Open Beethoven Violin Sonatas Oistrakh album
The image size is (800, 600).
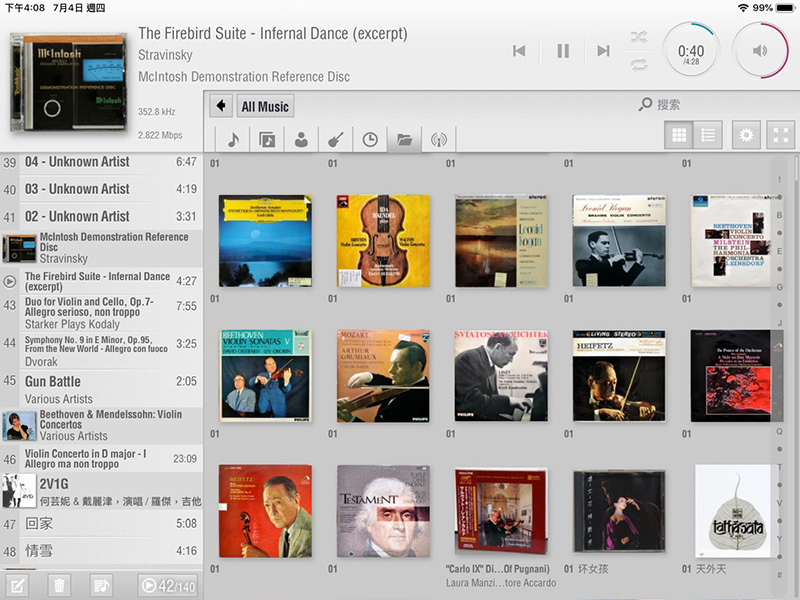point(265,376)
